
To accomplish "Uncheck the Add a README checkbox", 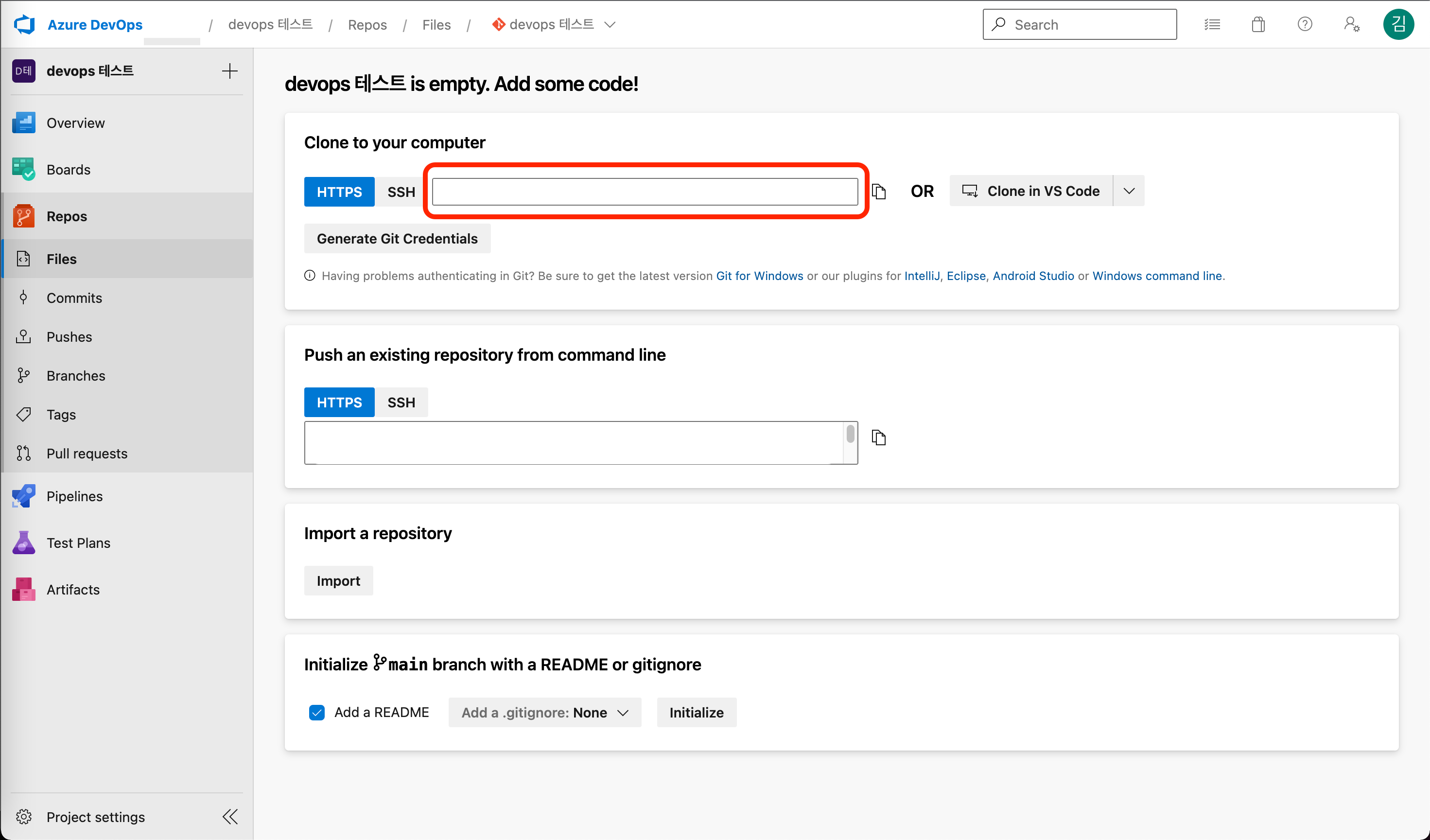I will (316, 712).
